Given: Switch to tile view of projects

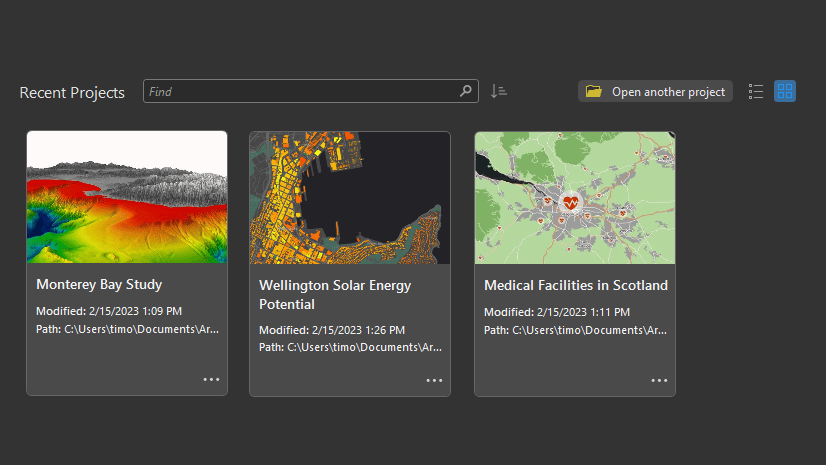Looking at the screenshot, I should [785, 91].
